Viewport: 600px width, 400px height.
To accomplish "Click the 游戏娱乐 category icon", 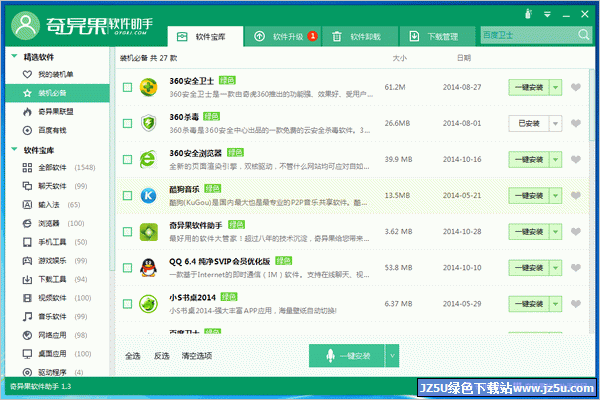I will 27,261.
